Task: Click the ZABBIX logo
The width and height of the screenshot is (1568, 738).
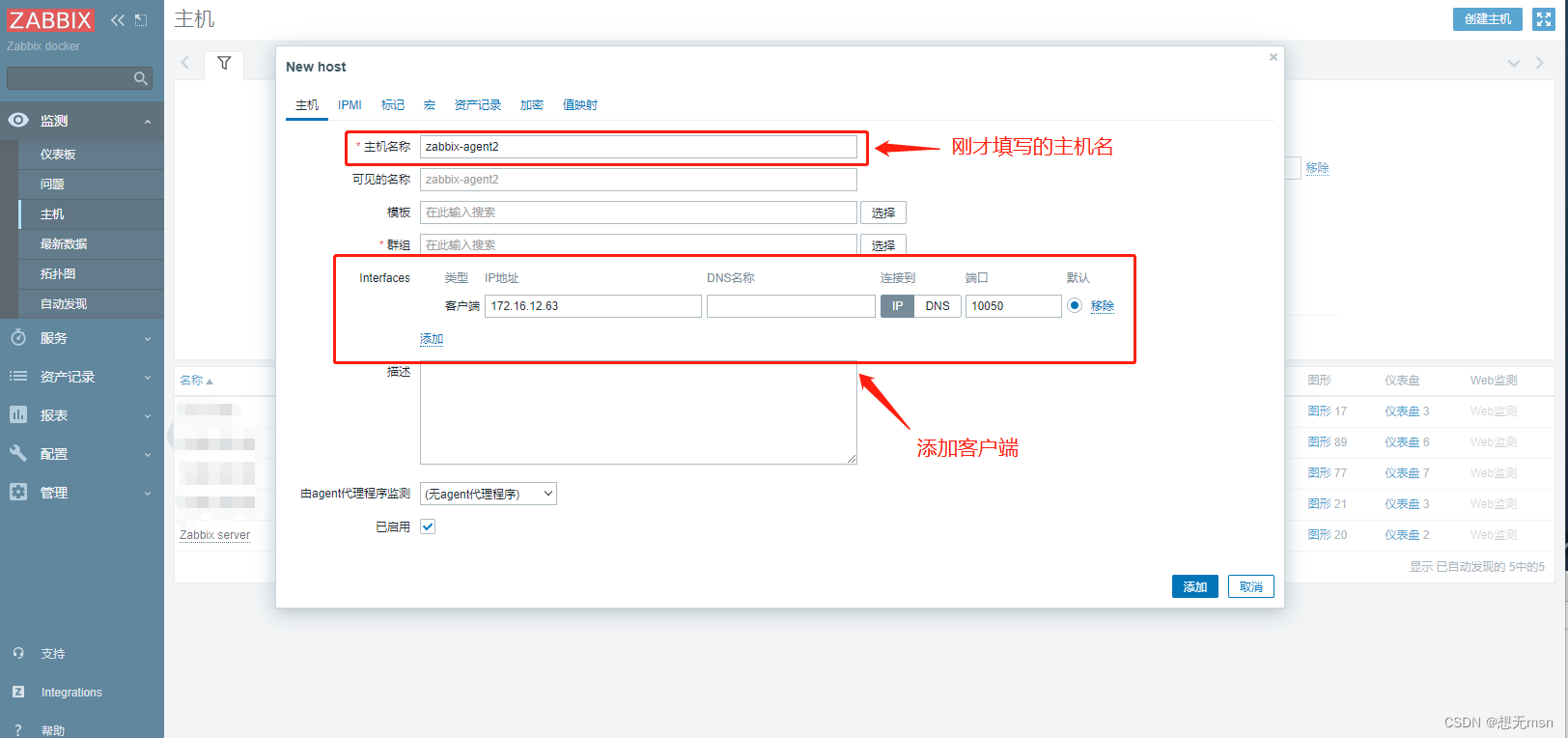Action: point(50,20)
